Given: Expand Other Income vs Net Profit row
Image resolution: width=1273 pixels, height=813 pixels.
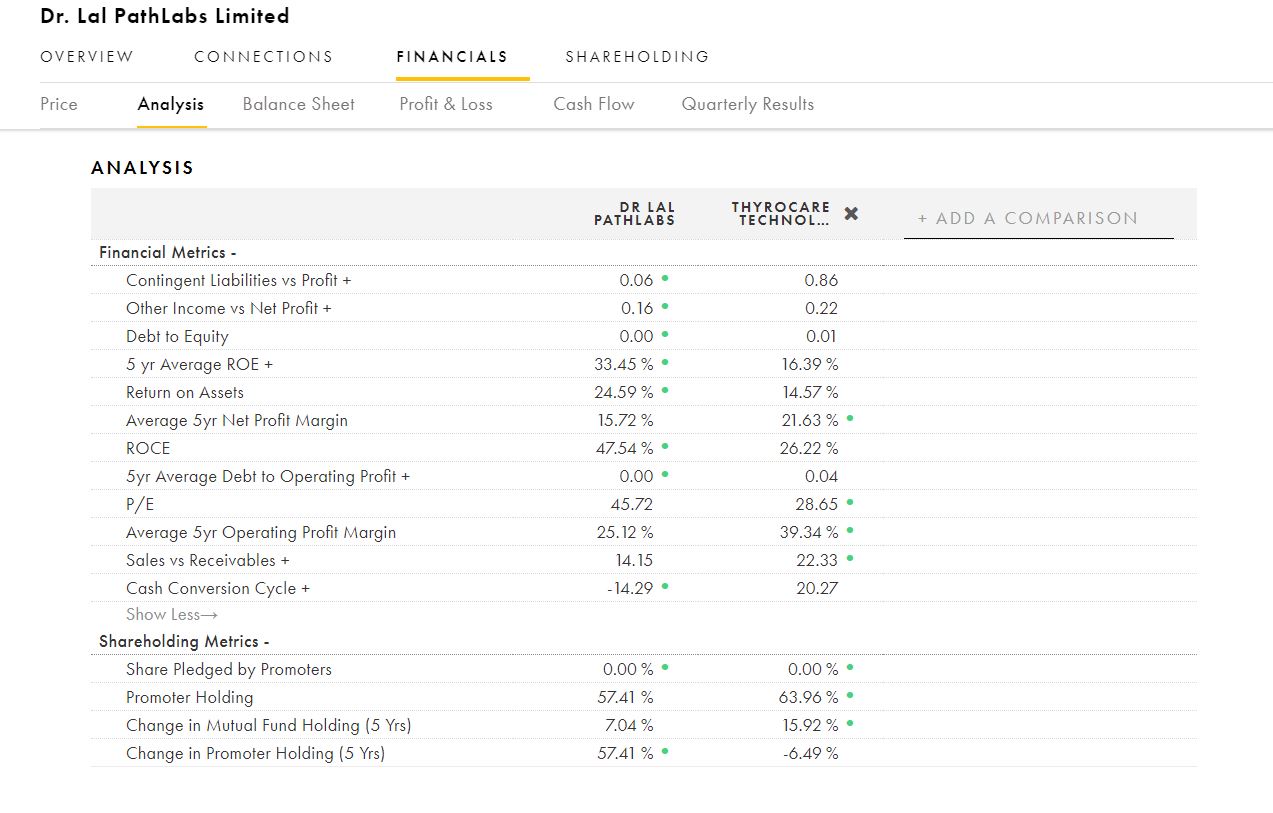Looking at the screenshot, I should (228, 309).
